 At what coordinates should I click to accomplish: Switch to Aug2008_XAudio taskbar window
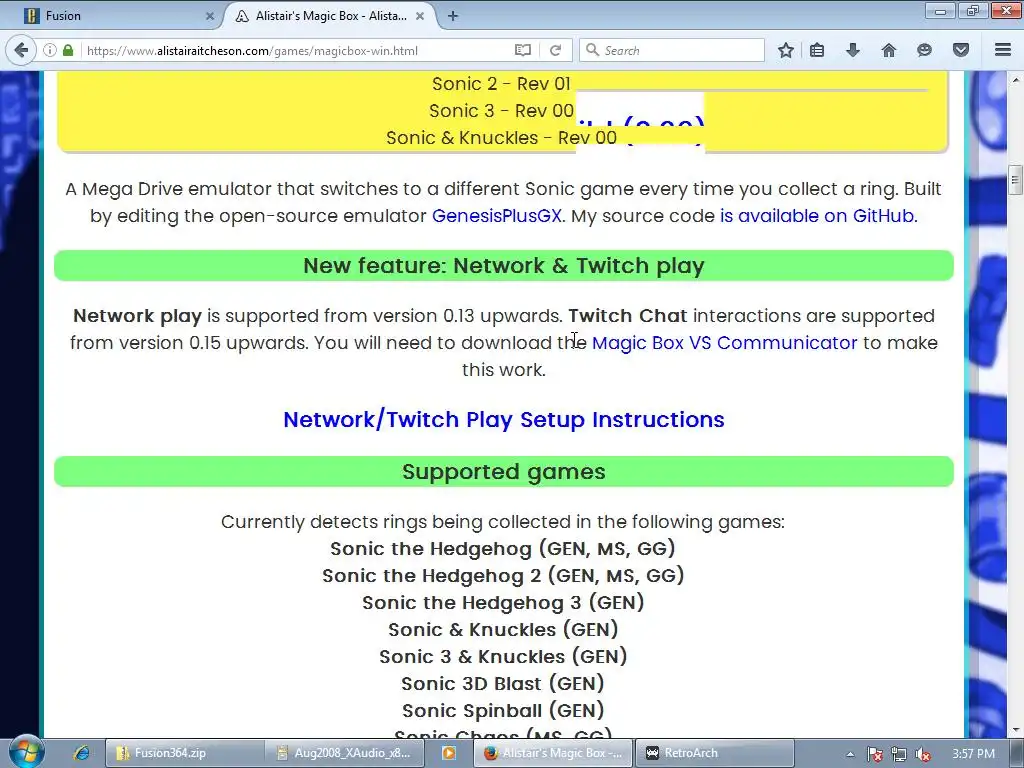tap(345, 753)
